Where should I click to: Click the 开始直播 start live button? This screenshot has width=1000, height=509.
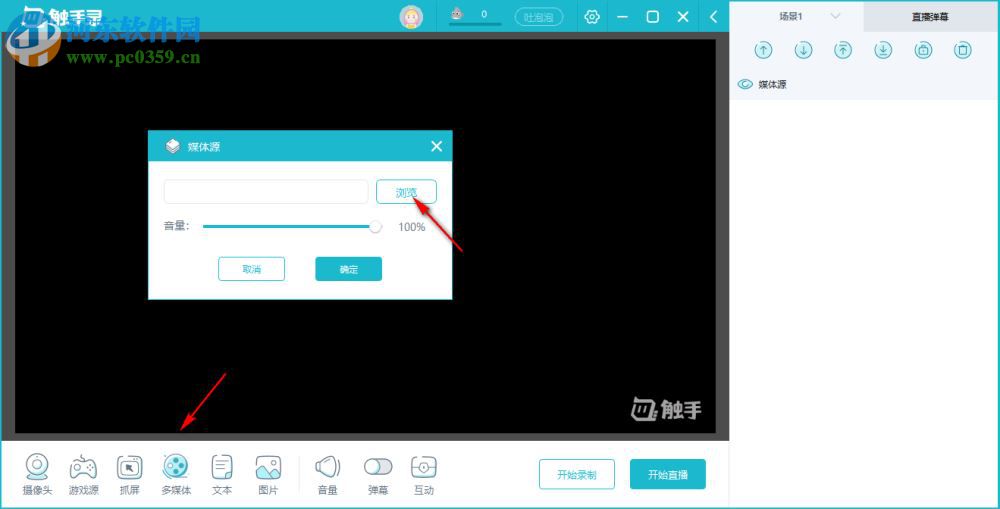point(668,475)
